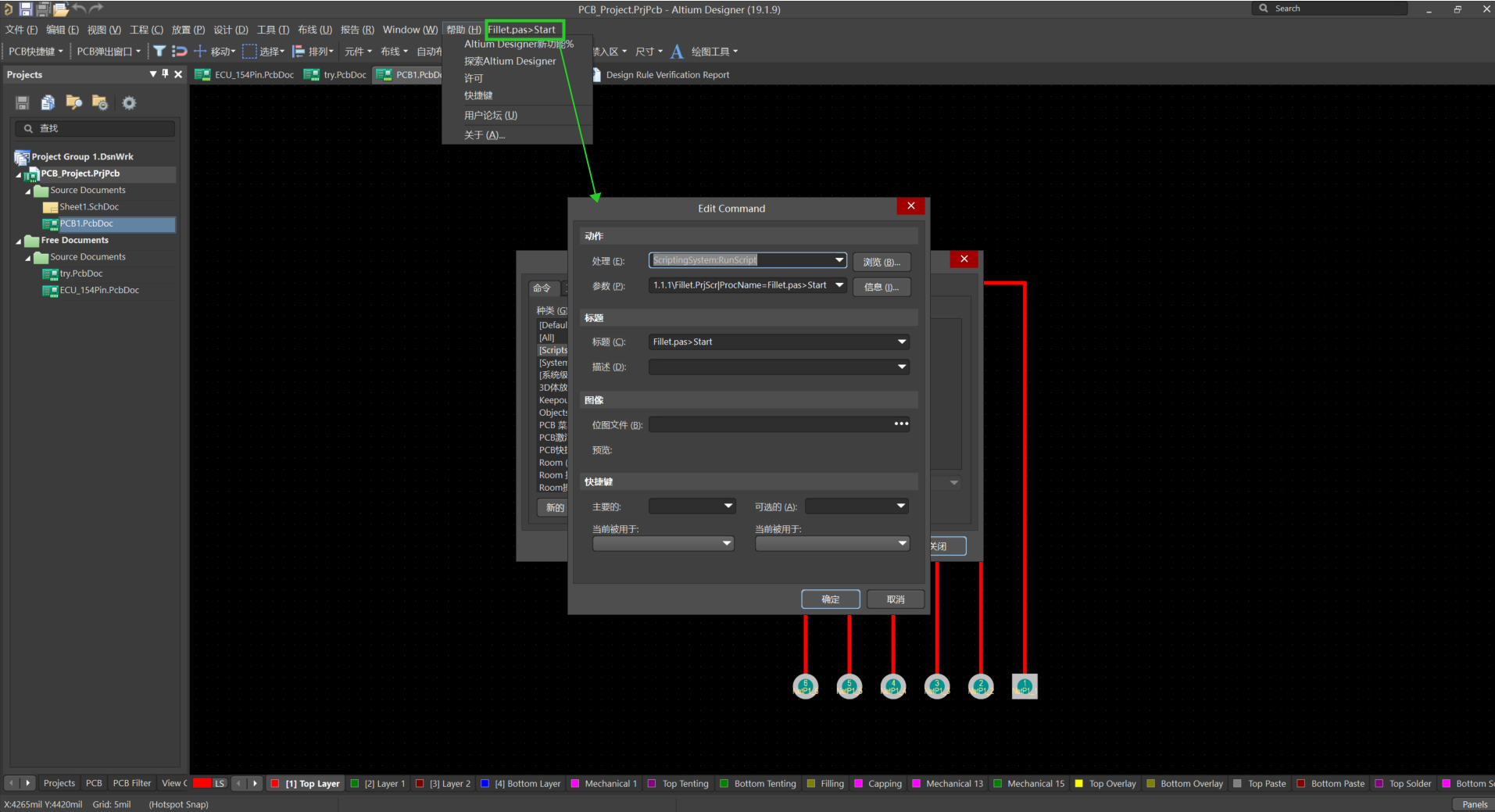Click the Open folder icon in title bar
1495x812 pixels.
click(x=60, y=9)
